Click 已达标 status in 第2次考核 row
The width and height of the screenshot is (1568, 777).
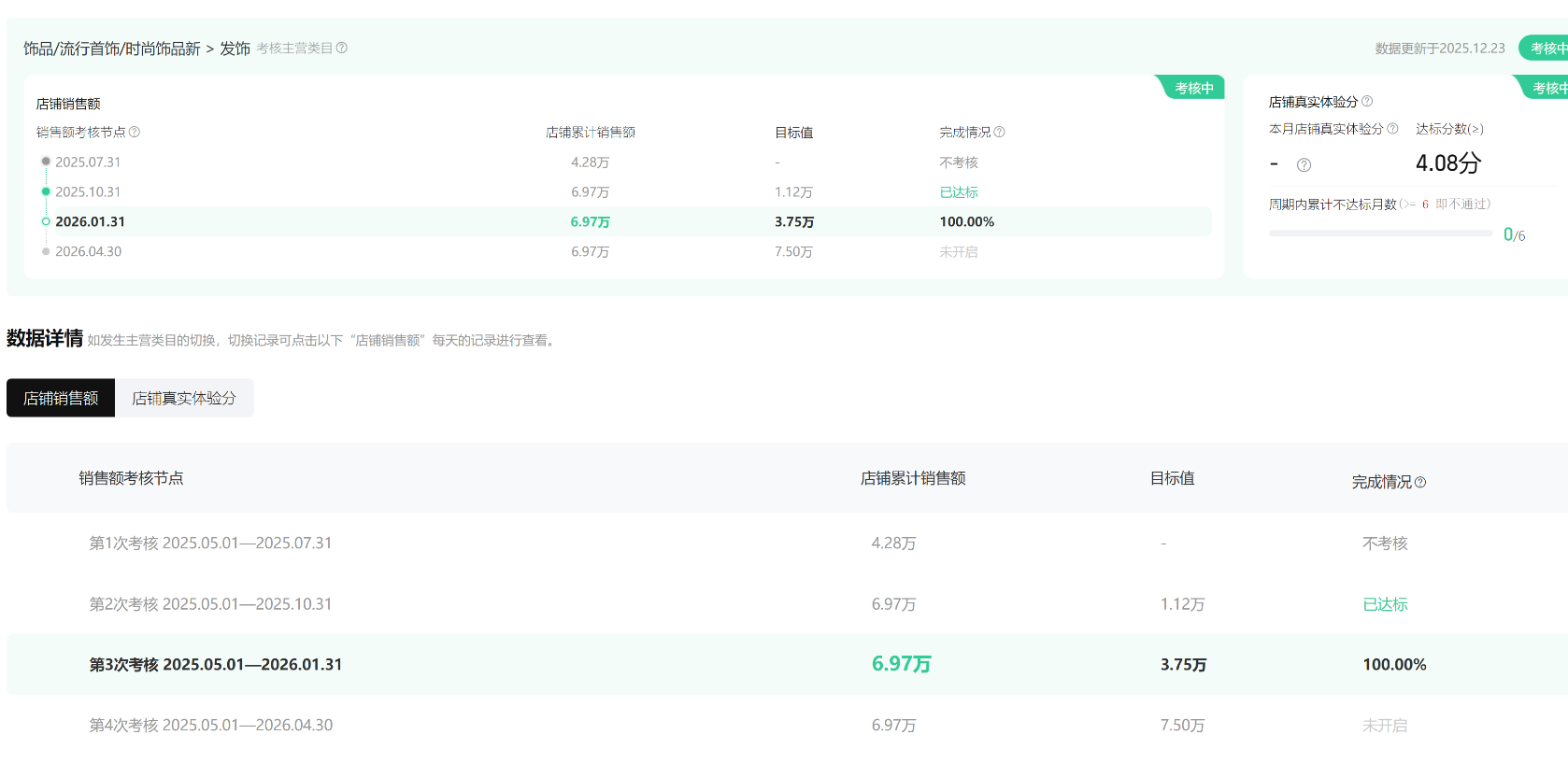[x=1385, y=604]
